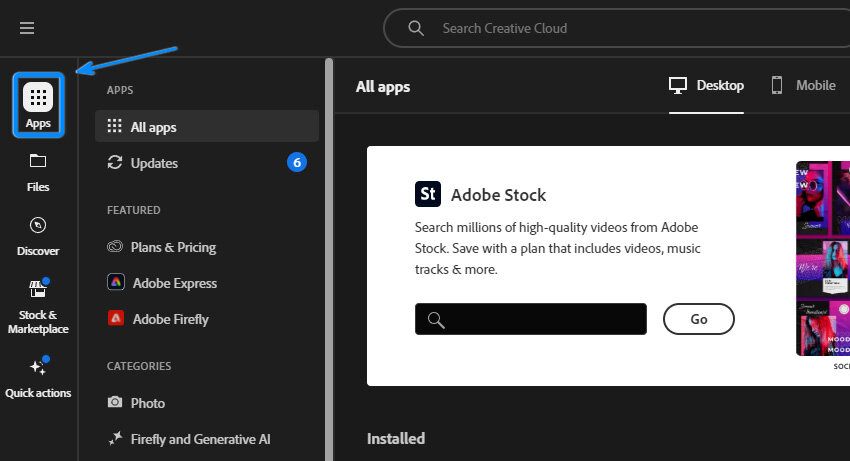Click the Search Creative Cloud field
This screenshot has height=461, width=850.
[x=616, y=28]
